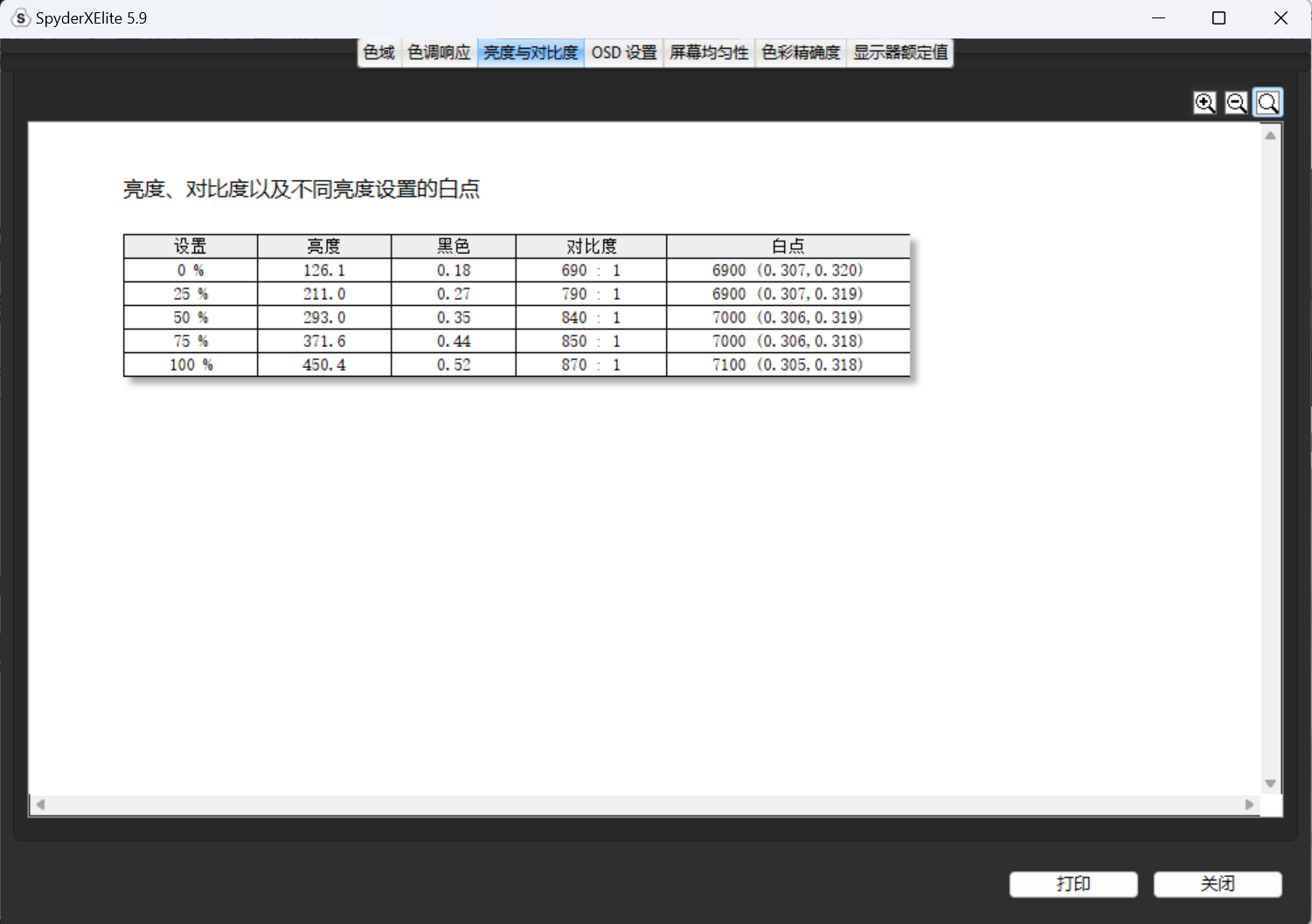Viewport: 1312px width, 924px height.
Task: Click the zoom in magnifier icon
Action: click(x=1204, y=102)
